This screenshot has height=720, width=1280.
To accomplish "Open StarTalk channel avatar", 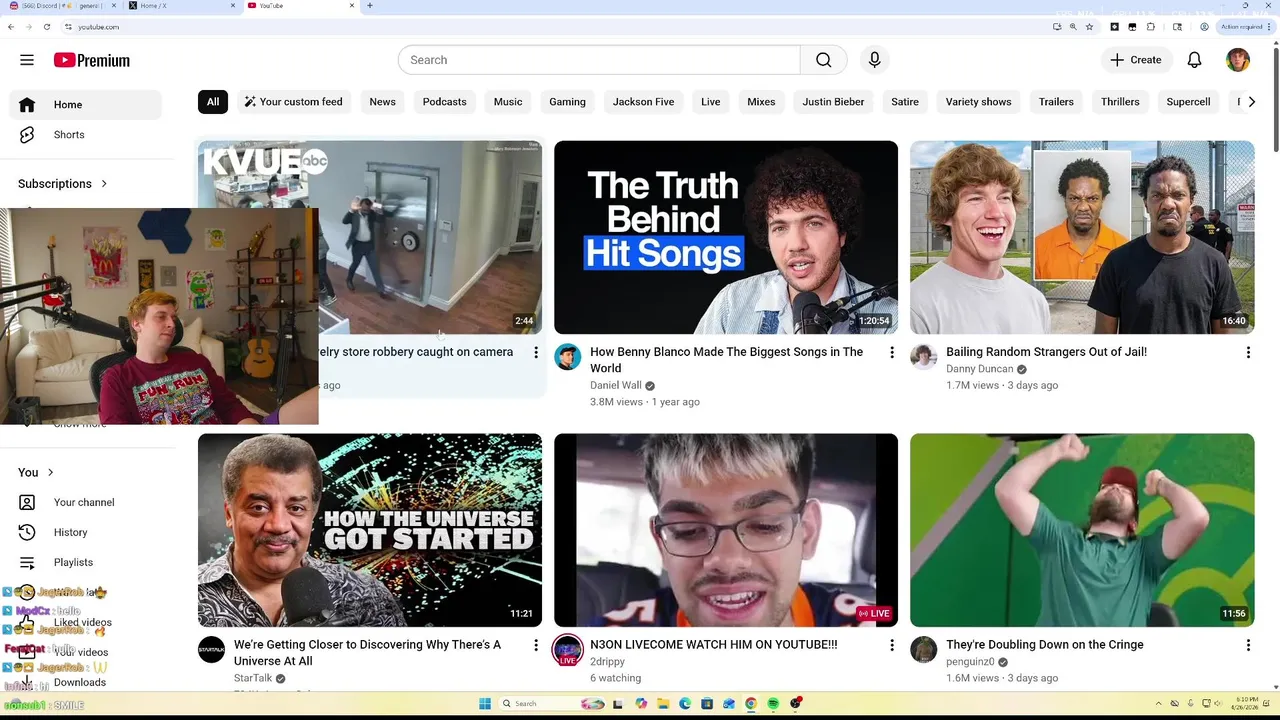I will point(211,650).
